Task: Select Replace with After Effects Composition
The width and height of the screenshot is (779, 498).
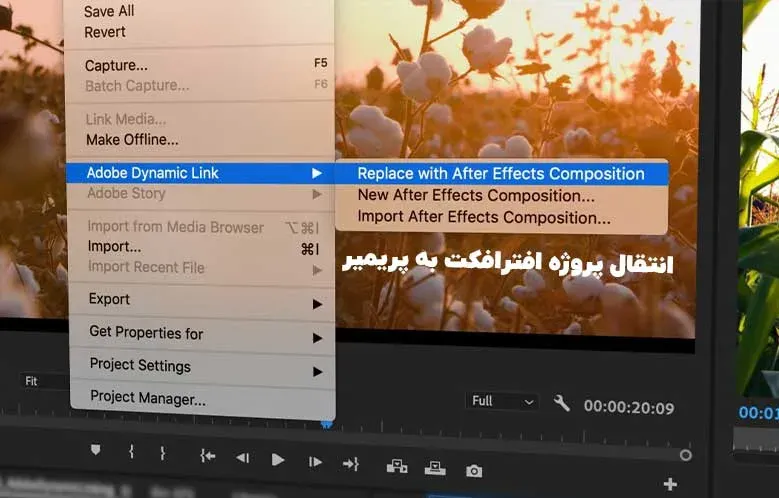Action: pyautogui.click(x=501, y=174)
